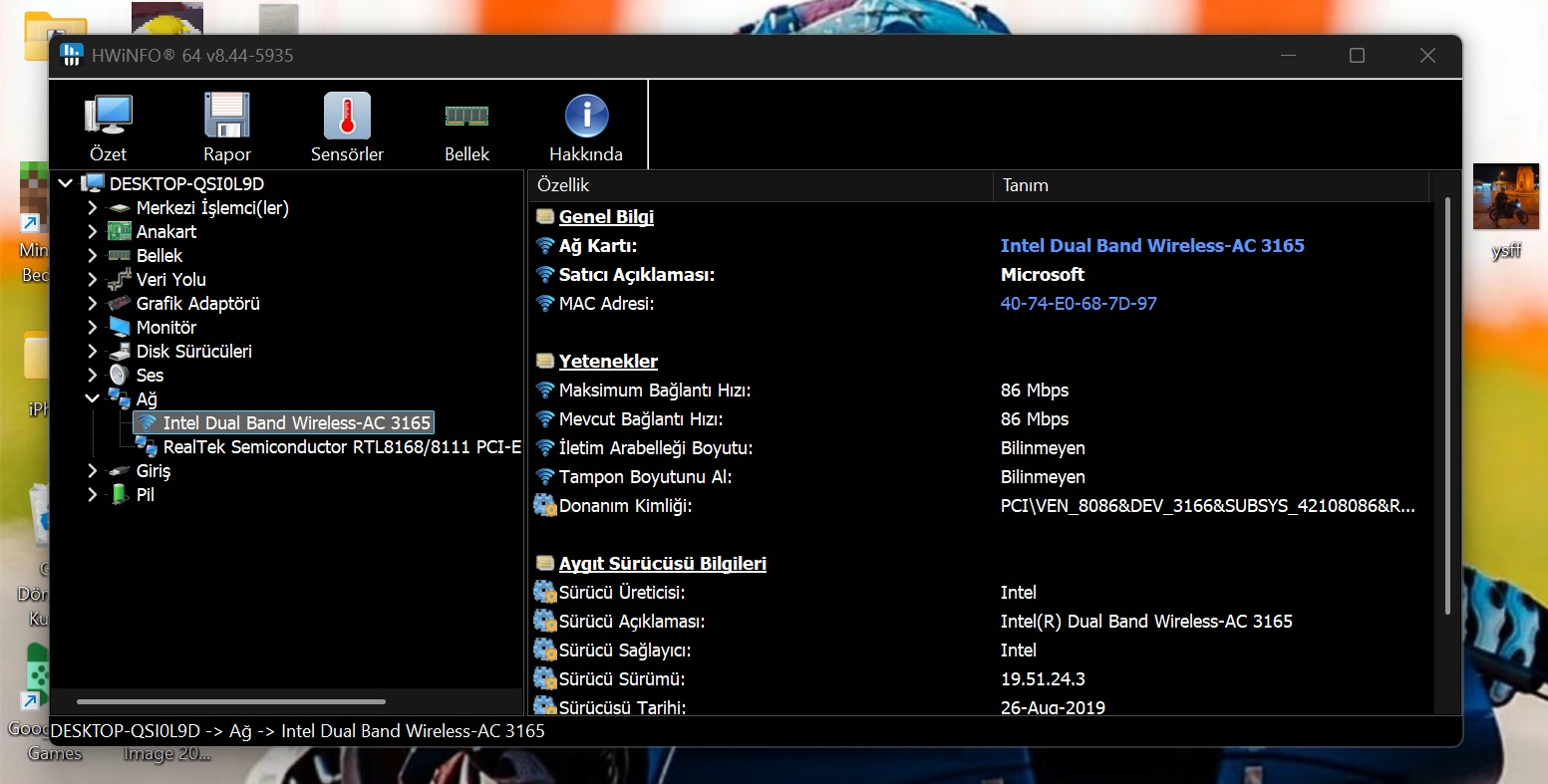Click the Aygıt Sürücüsü Bilgileri heading
The width and height of the screenshot is (1548, 784).
(x=663, y=564)
